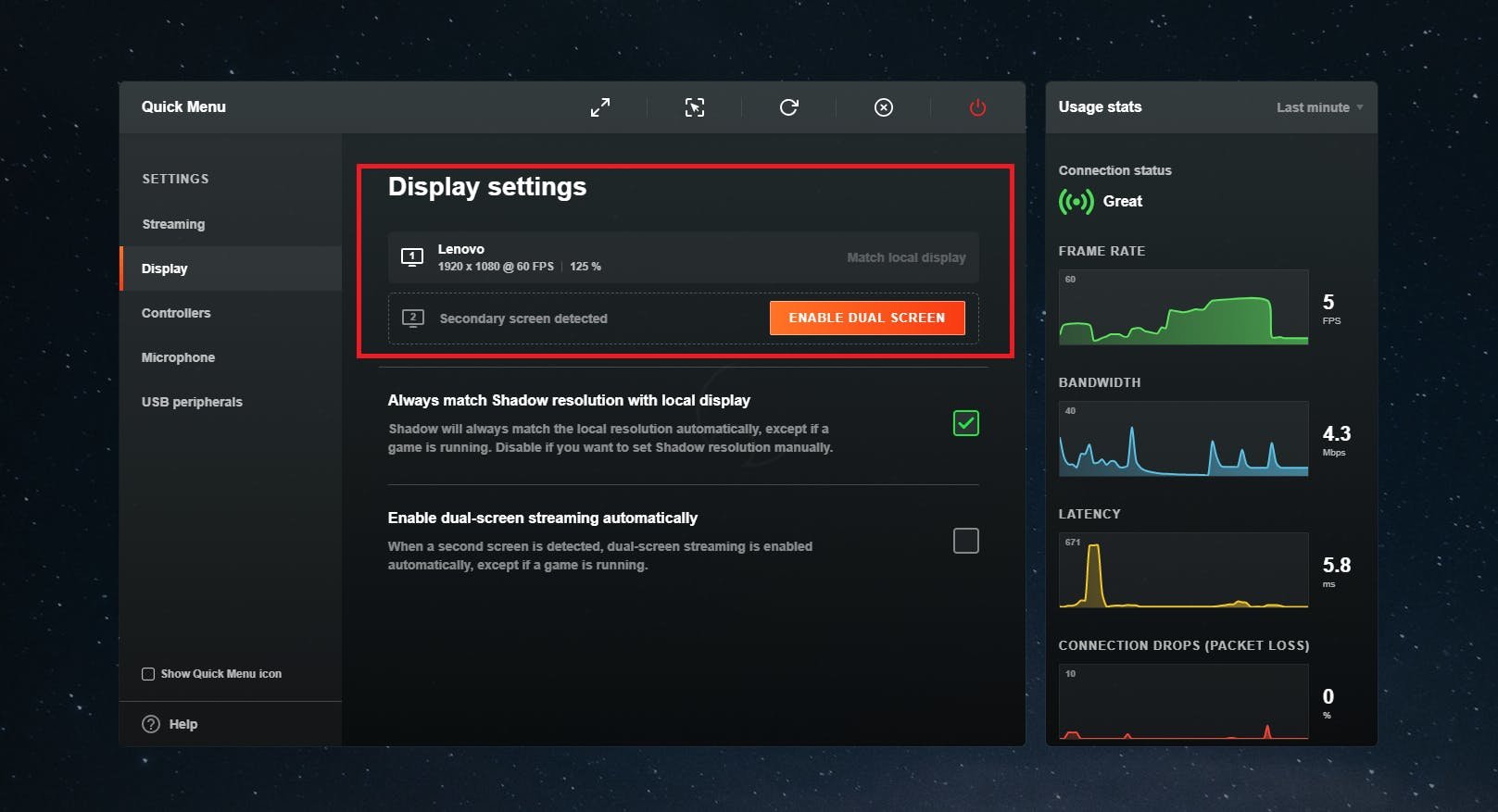
Task: Click the Secondary screen detected text
Action: pyautogui.click(x=523, y=319)
